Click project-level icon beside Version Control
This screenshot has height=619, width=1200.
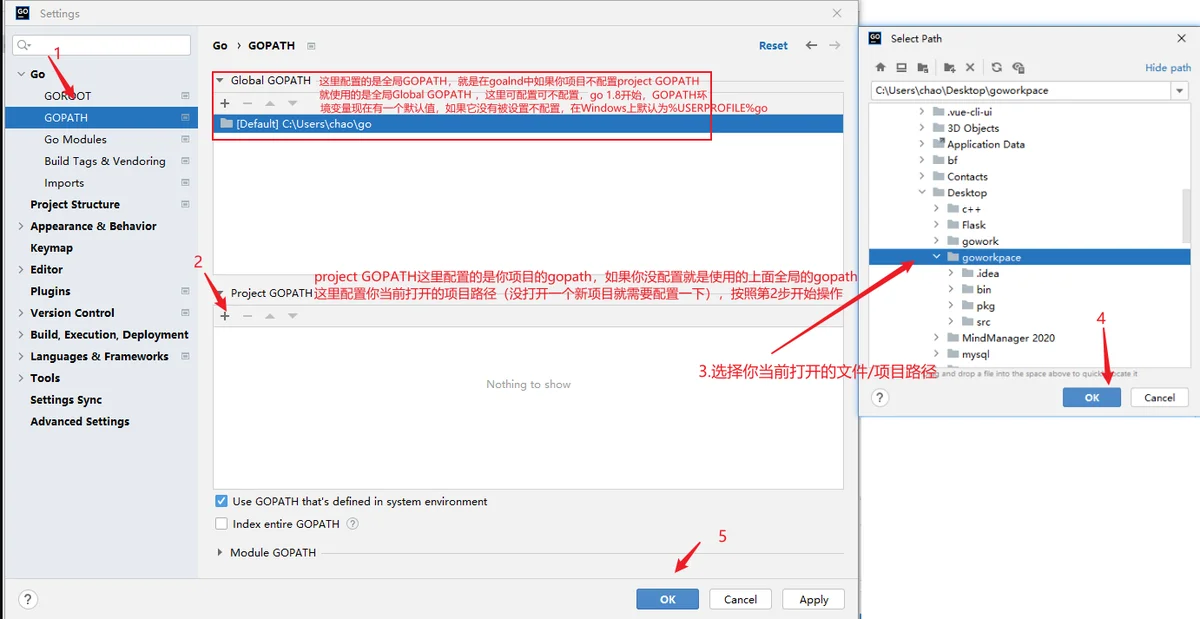click(x=185, y=313)
